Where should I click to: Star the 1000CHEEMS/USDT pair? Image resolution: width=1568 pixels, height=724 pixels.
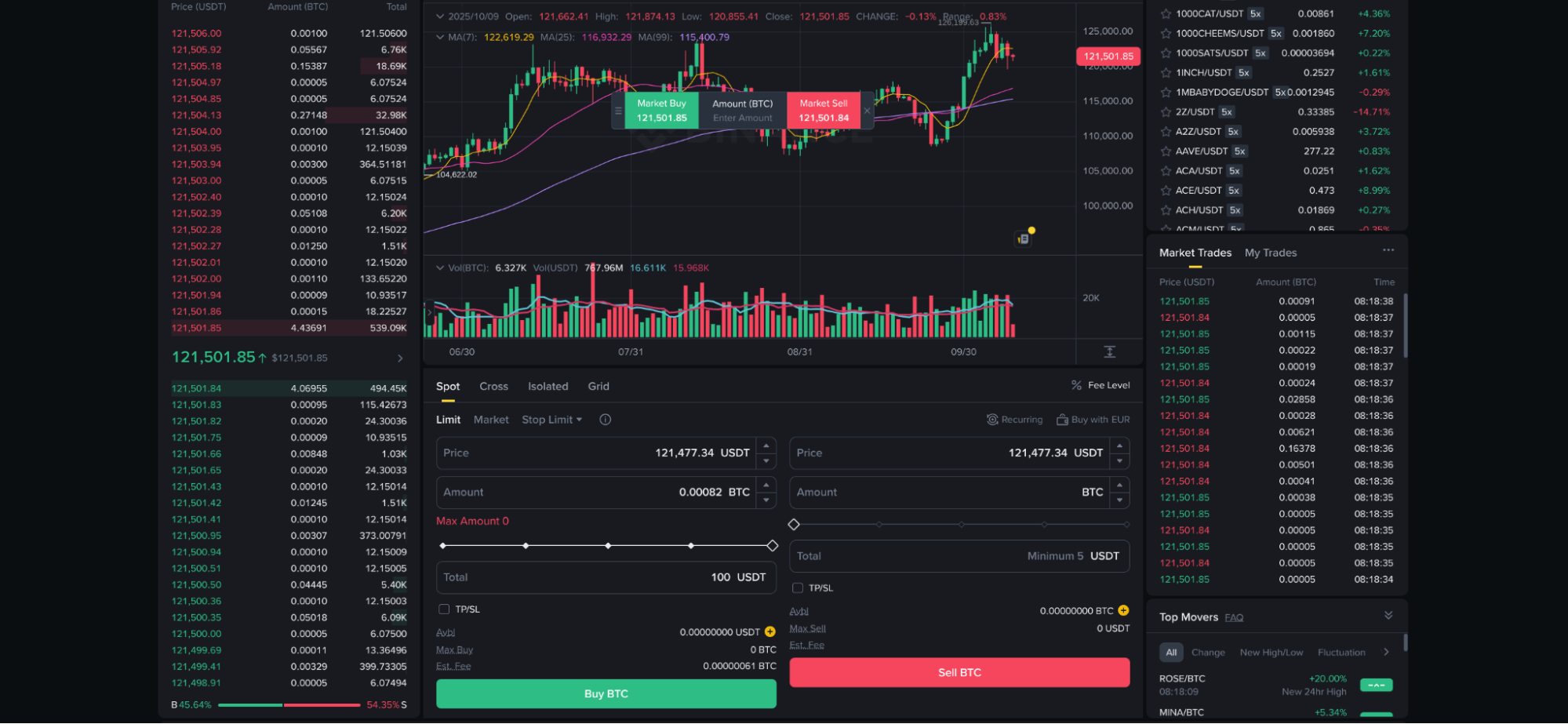point(1166,33)
